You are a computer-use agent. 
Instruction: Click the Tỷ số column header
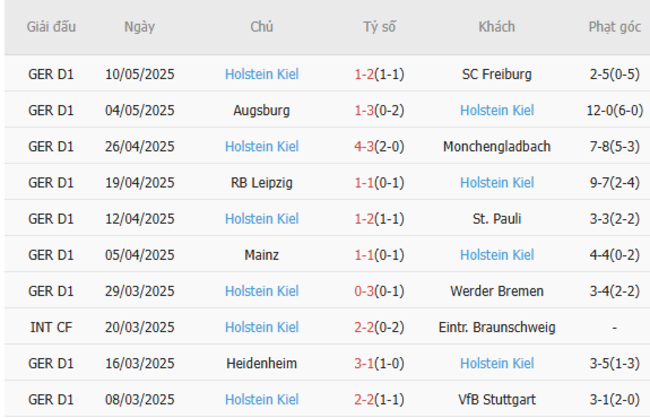(x=379, y=27)
